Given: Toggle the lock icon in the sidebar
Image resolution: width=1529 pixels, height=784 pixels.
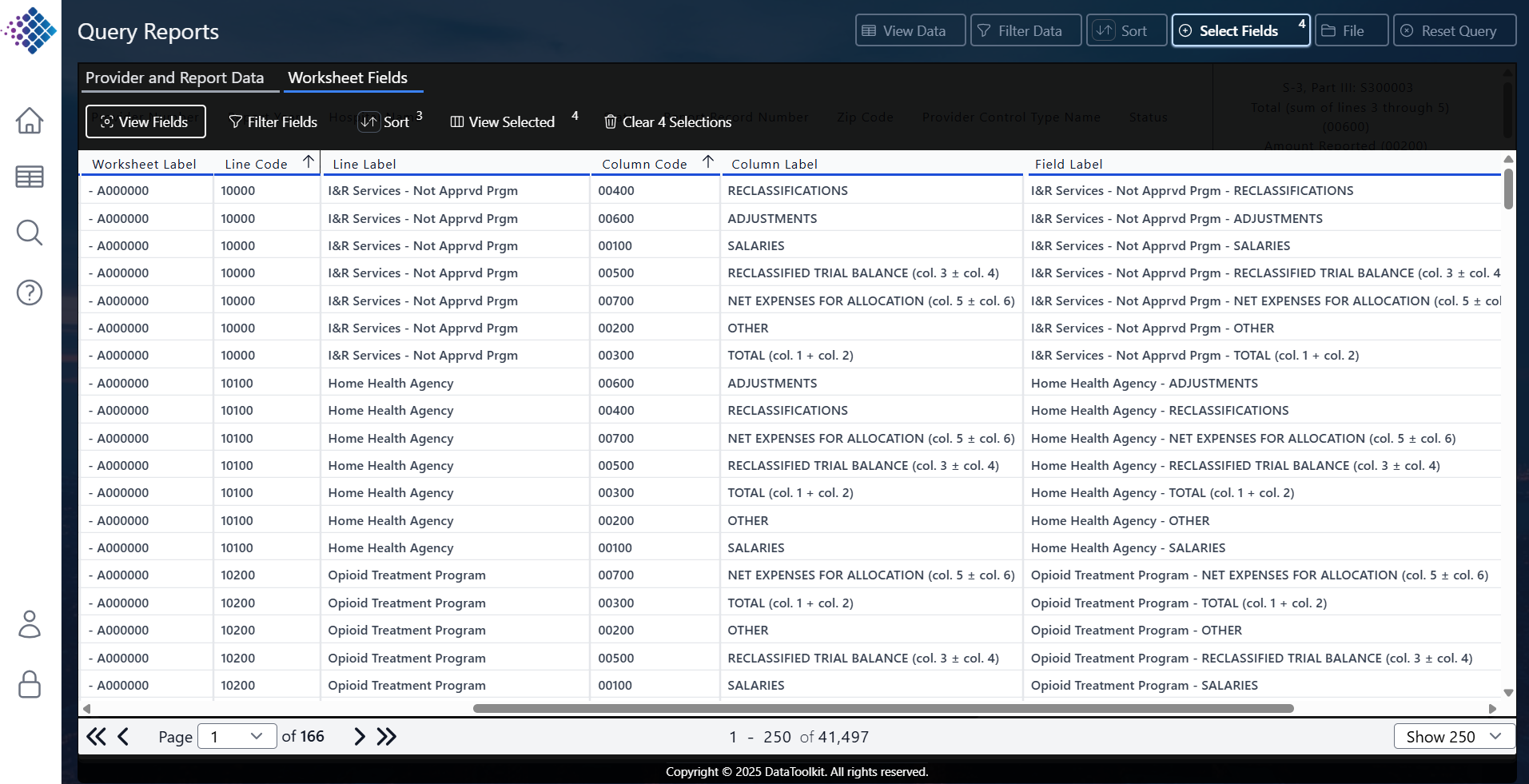Looking at the screenshot, I should [30, 684].
